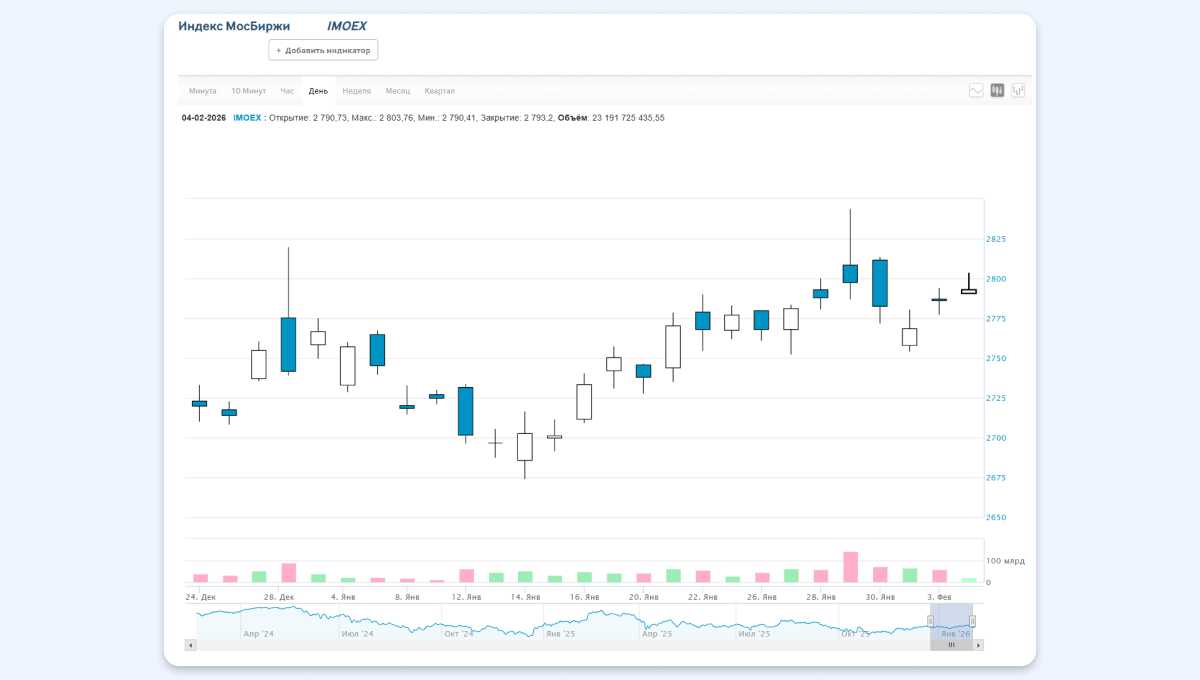Screen dimensions: 1200x680
Task: Switch to the Неделя timeframe
Action: click(x=356, y=91)
